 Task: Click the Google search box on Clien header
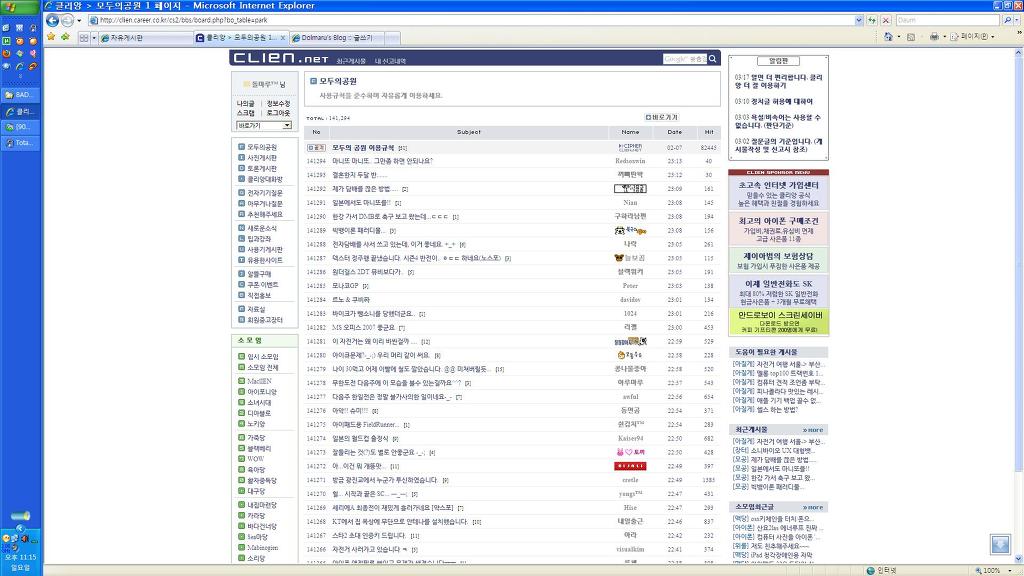point(684,59)
